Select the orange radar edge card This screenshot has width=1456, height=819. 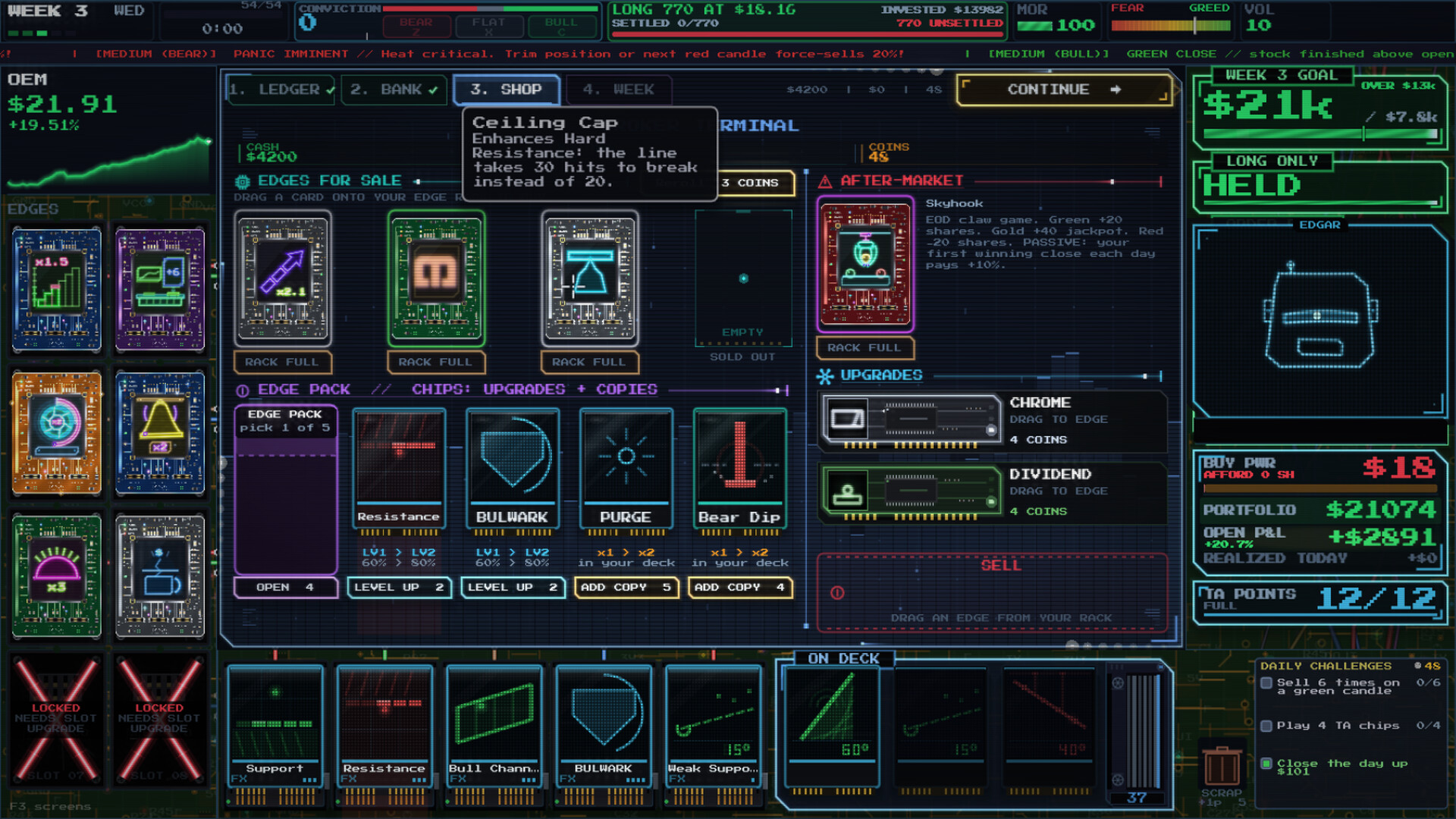point(57,433)
